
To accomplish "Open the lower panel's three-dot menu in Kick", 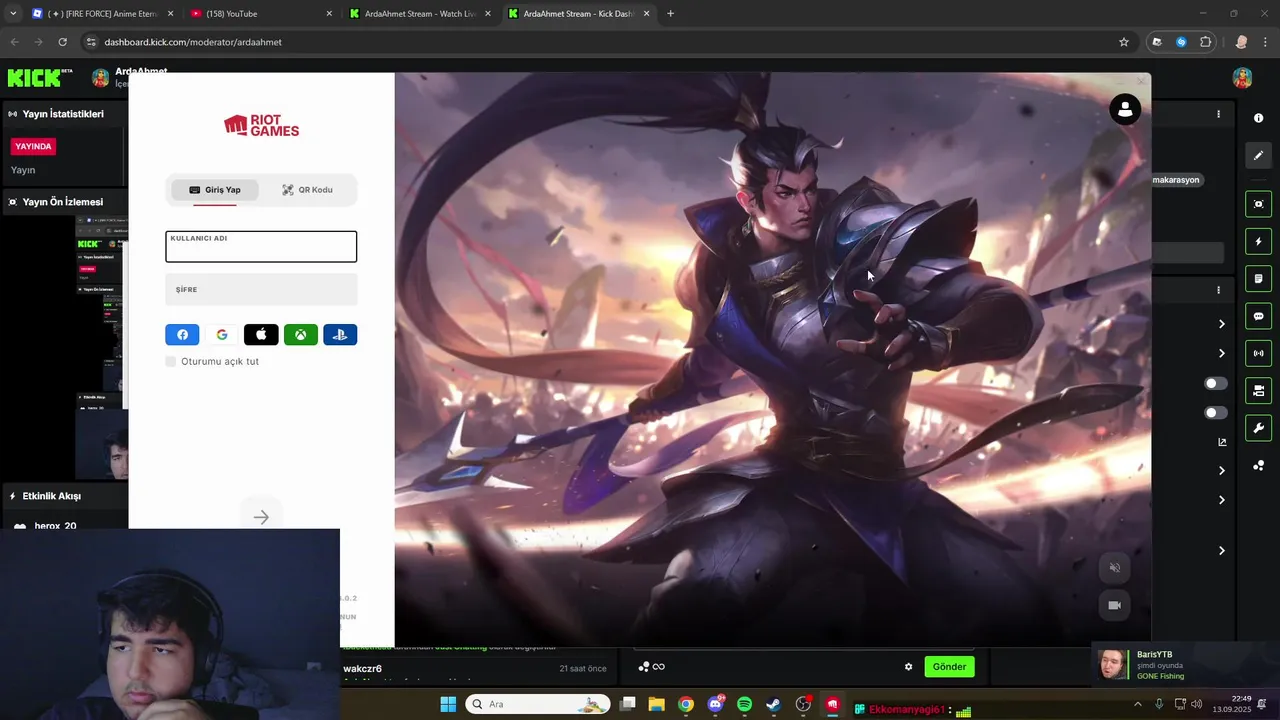I will (1218, 290).
